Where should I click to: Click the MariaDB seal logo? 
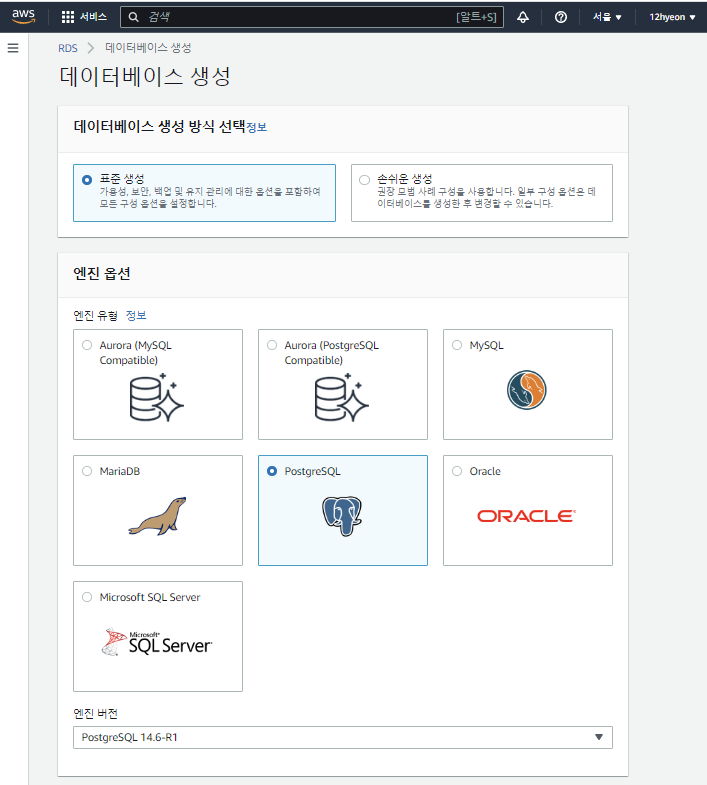point(157,516)
